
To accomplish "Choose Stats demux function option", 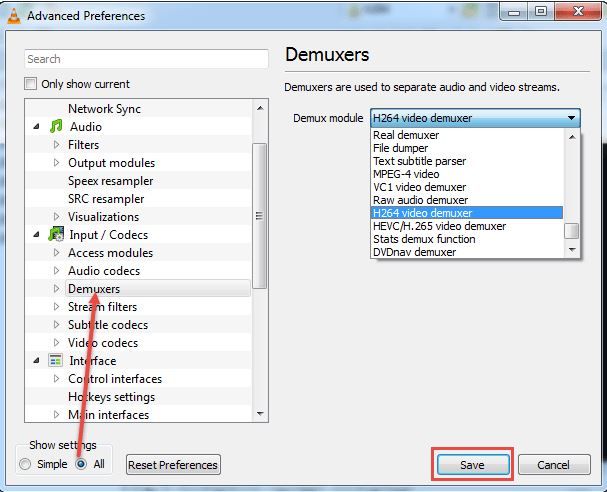I will coord(467,239).
